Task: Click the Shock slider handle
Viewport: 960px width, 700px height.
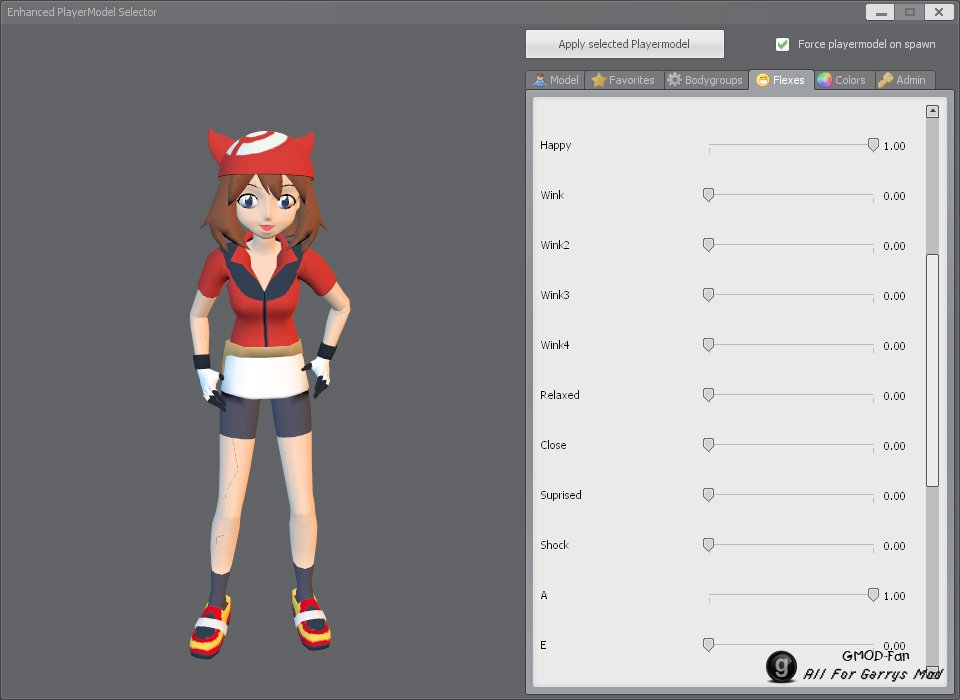Action: click(708, 545)
